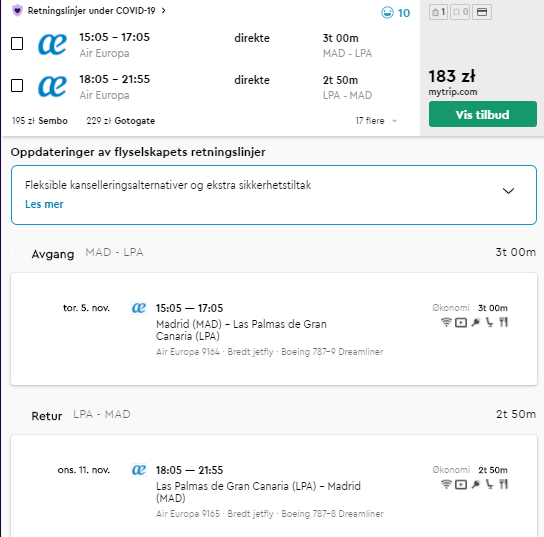
Task: Click the Wi-Fi icon on outbound flight
Action: tap(446, 323)
